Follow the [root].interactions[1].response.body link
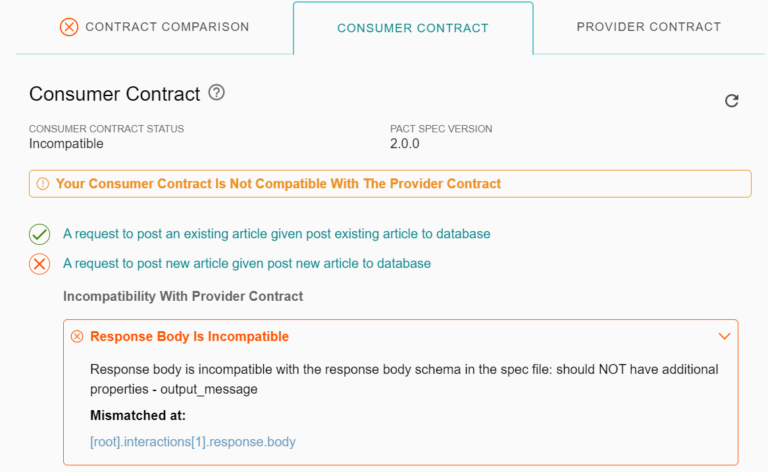This screenshot has width=768, height=472. pyautogui.click(x=193, y=441)
